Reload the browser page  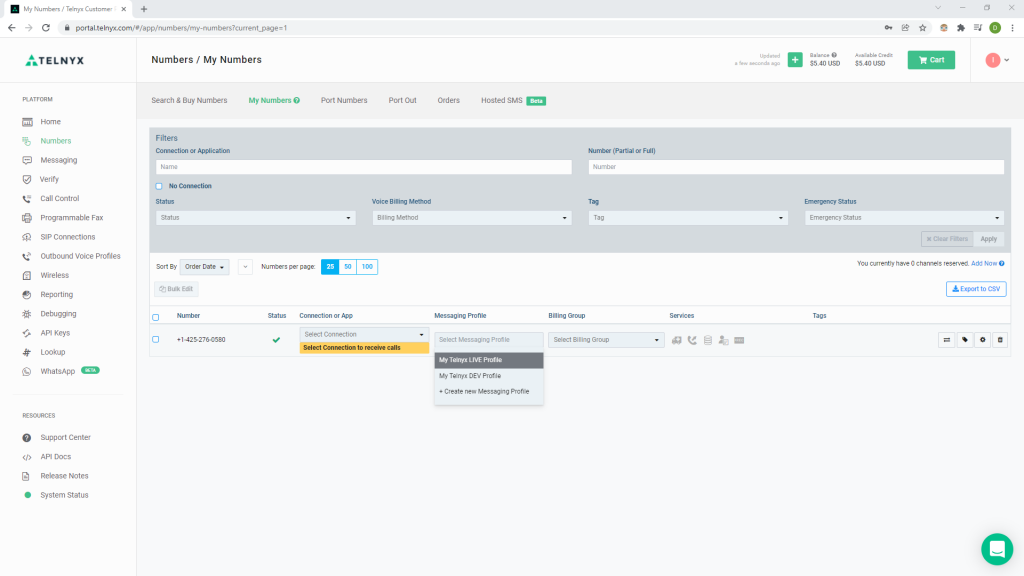point(46,27)
